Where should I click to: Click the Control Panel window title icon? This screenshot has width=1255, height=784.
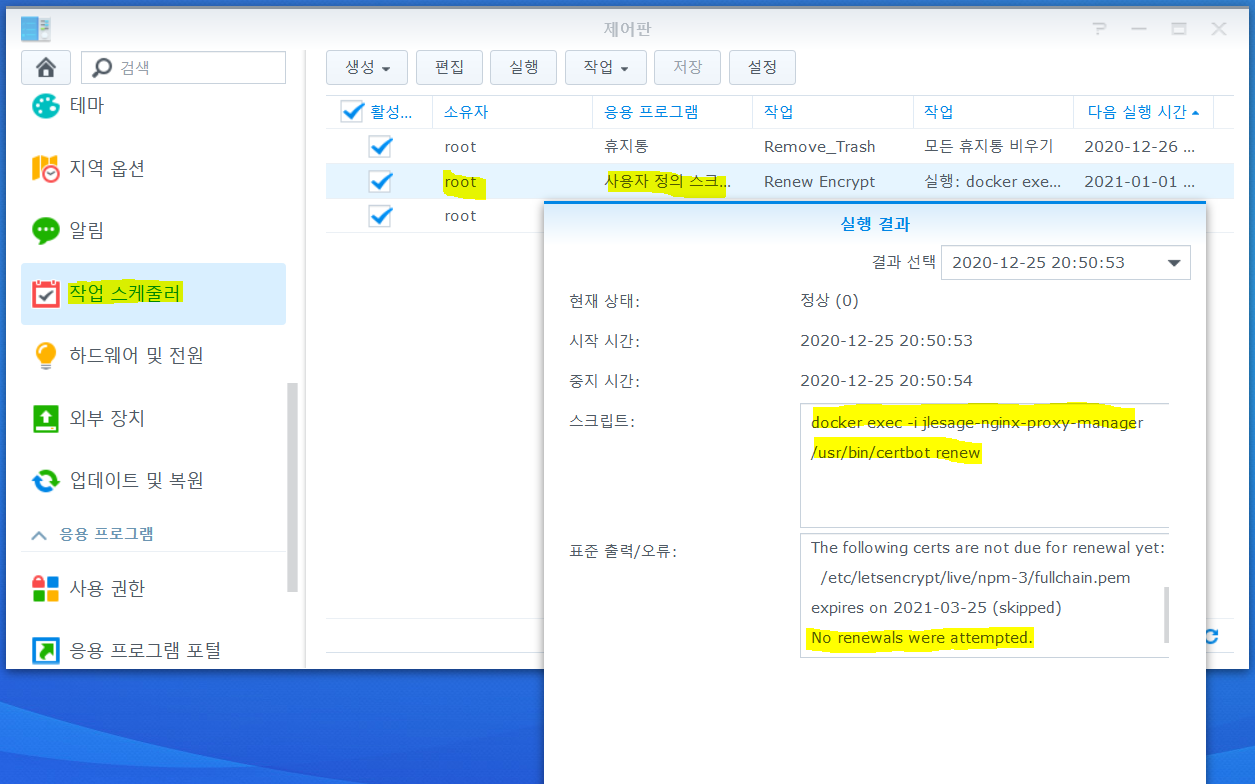pyautogui.click(x=35, y=29)
